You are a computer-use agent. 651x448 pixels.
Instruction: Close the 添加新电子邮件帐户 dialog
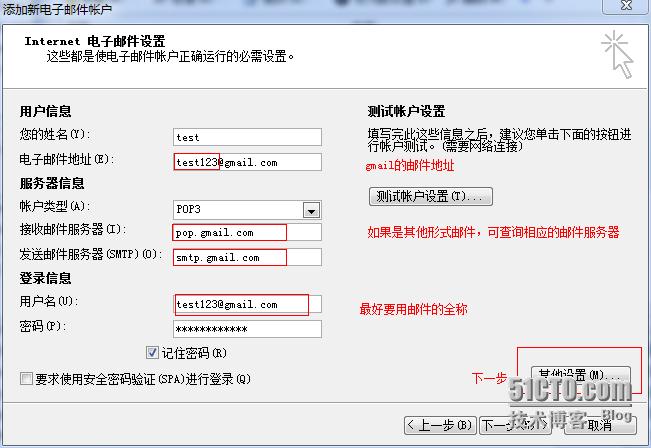point(626,6)
